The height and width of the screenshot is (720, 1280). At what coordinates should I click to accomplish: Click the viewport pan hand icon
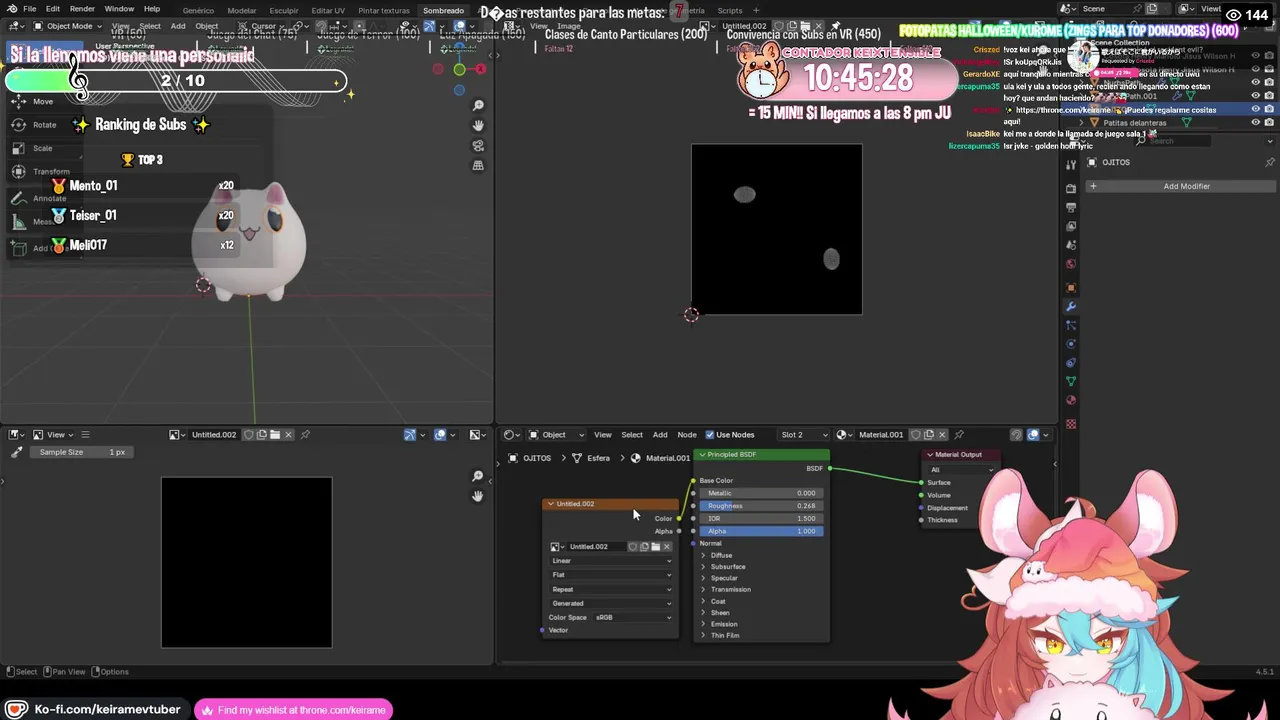click(x=478, y=125)
